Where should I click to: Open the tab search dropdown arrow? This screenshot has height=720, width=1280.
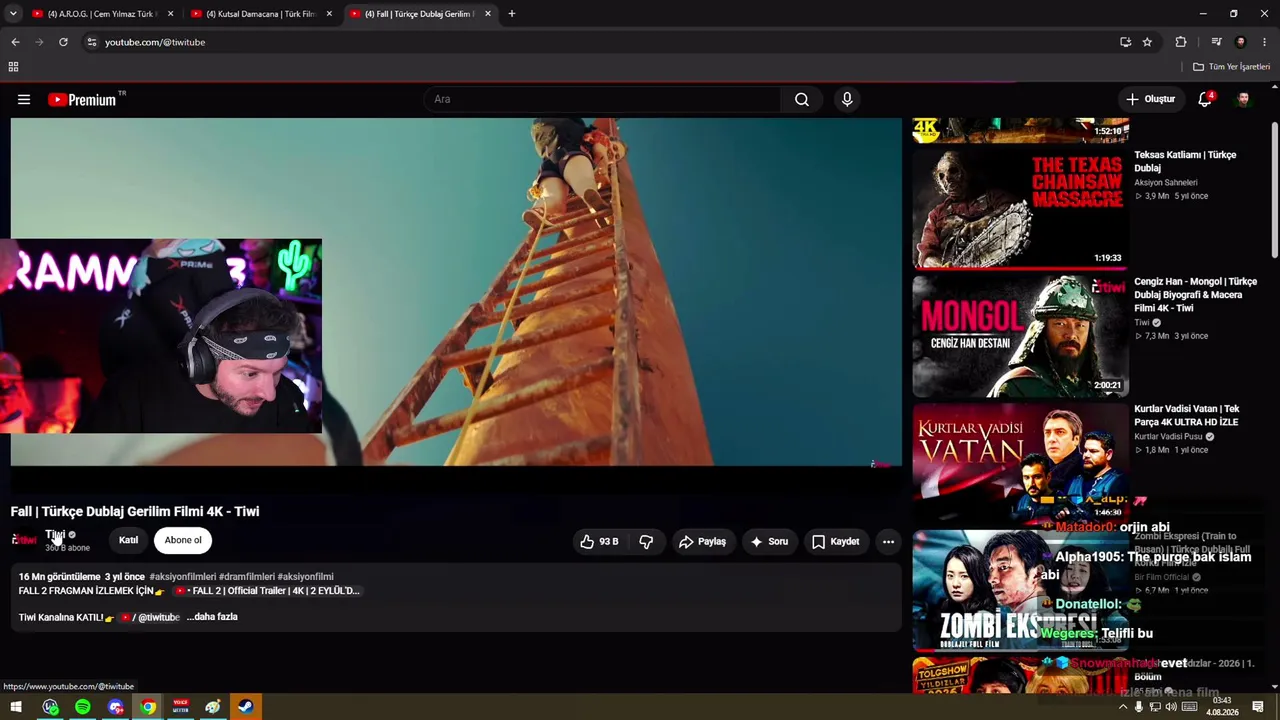(13, 14)
